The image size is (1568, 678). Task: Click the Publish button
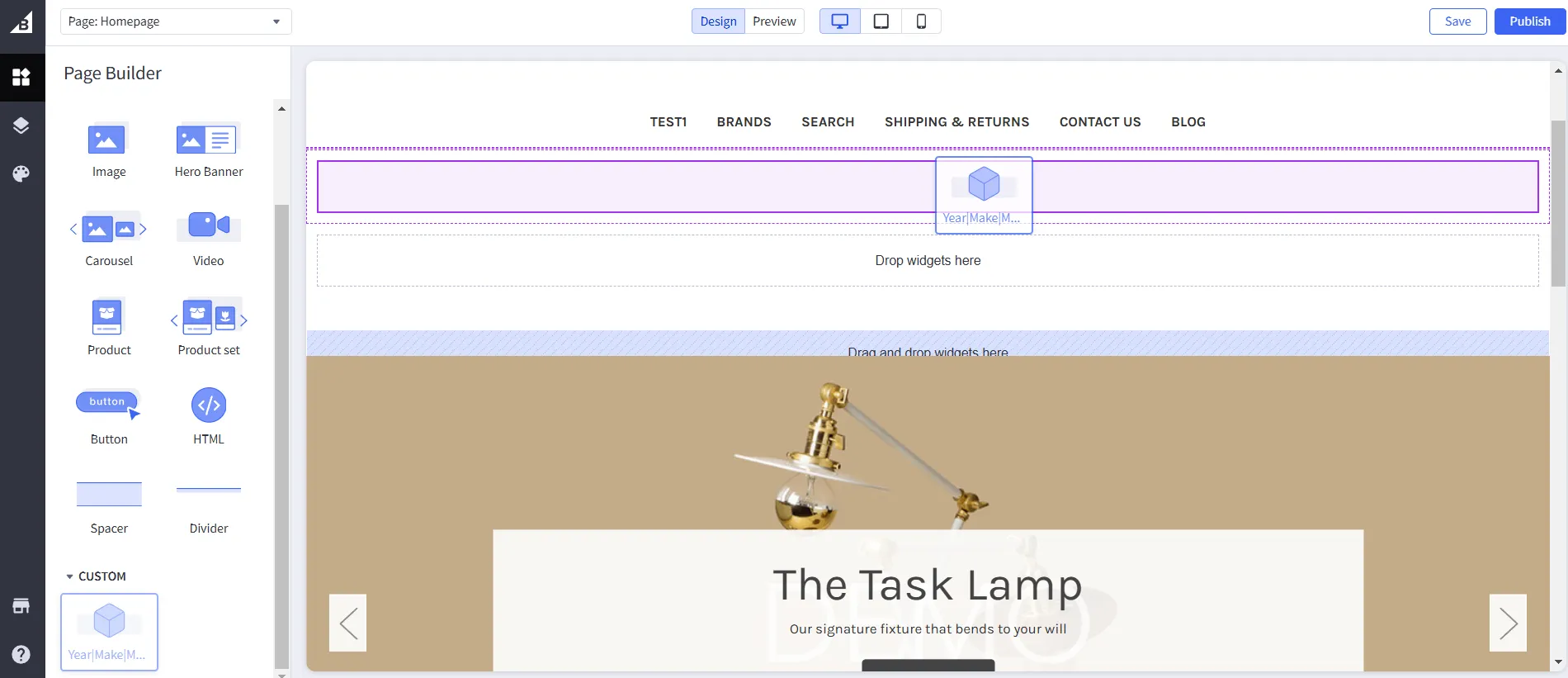pos(1529,21)
